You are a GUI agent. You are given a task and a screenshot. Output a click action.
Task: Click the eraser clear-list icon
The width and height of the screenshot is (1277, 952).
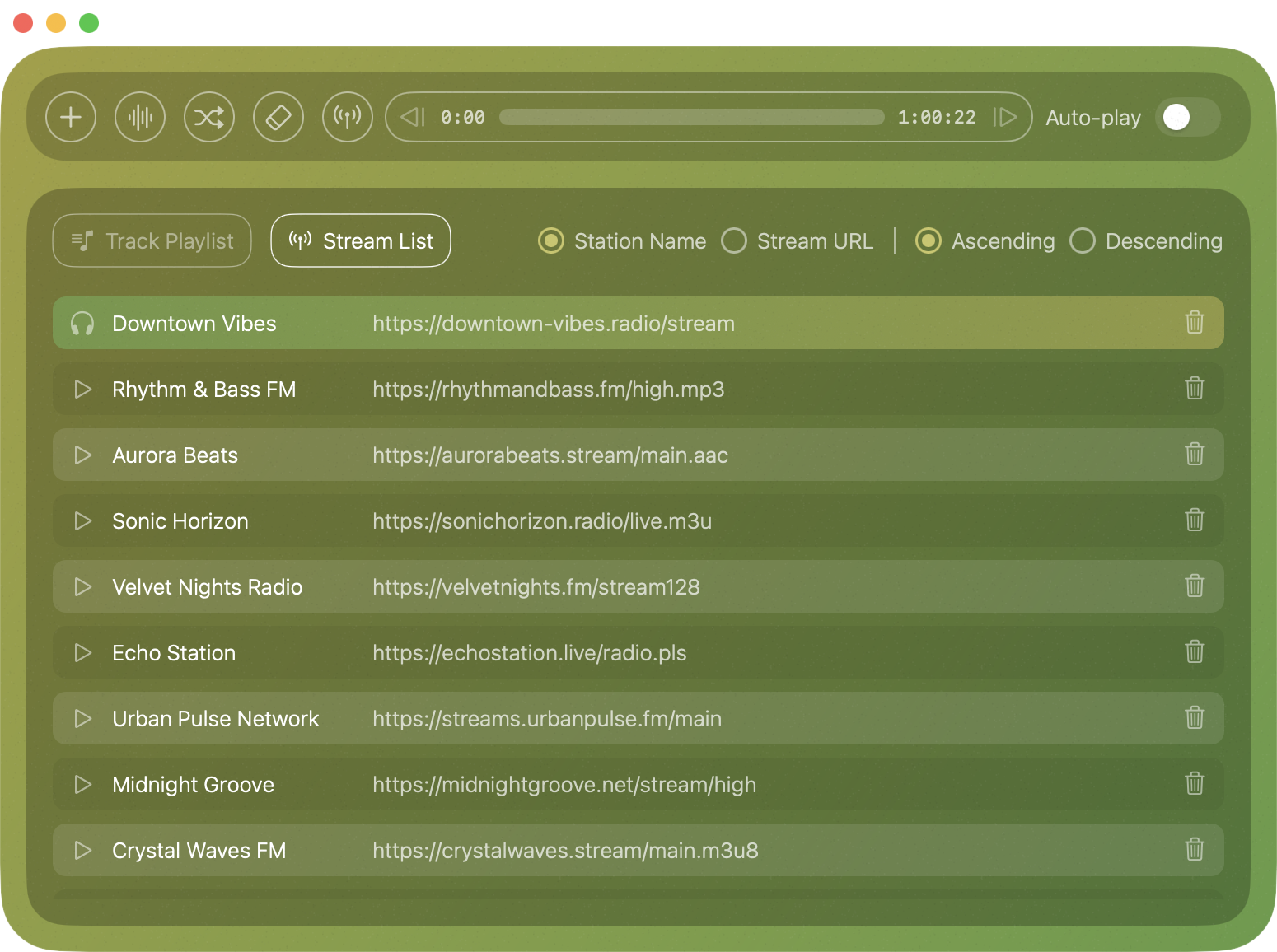(278, 117)
